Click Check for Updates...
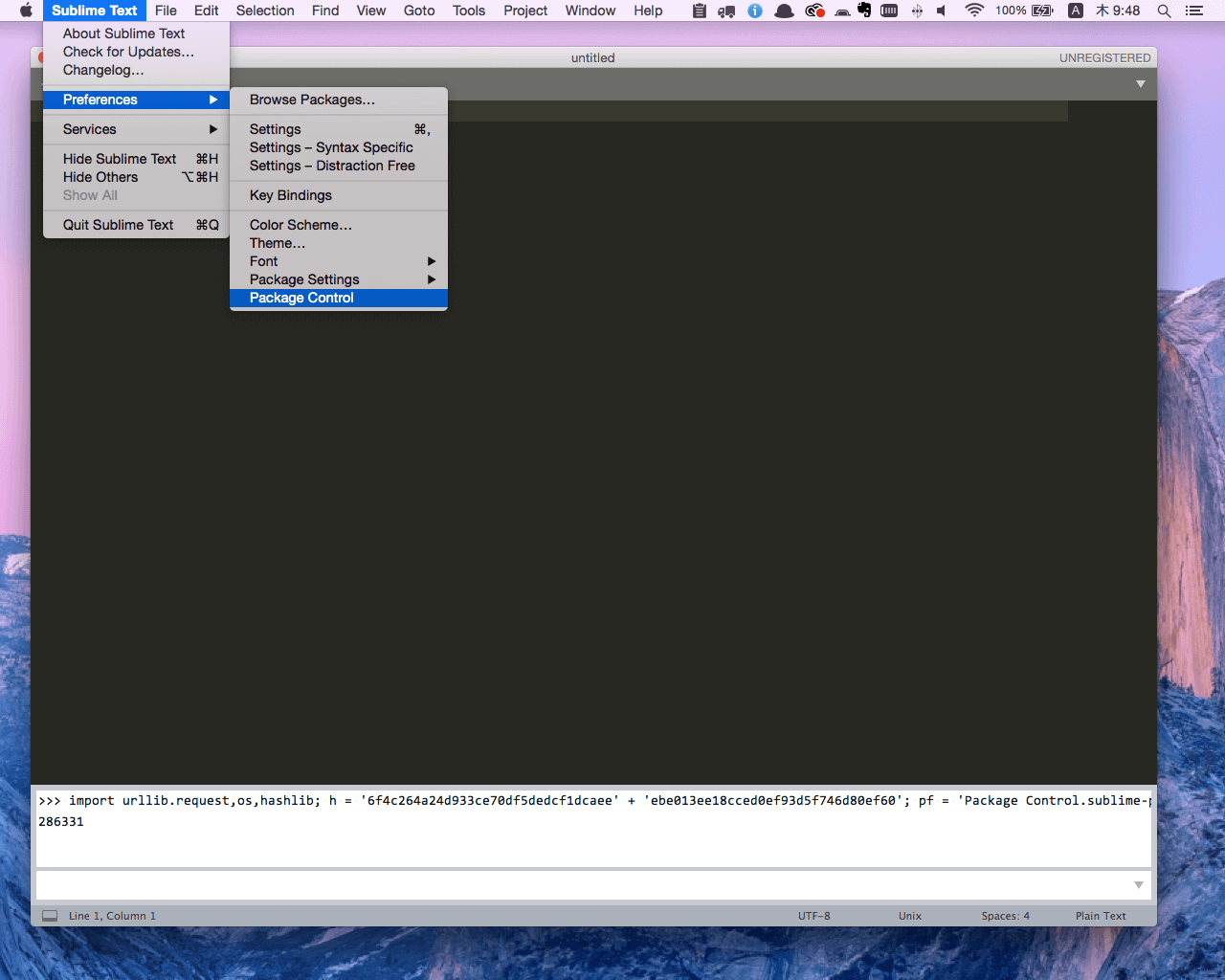Image resolution: width=1225 pixels, height=980 pixels. point(136,52)
